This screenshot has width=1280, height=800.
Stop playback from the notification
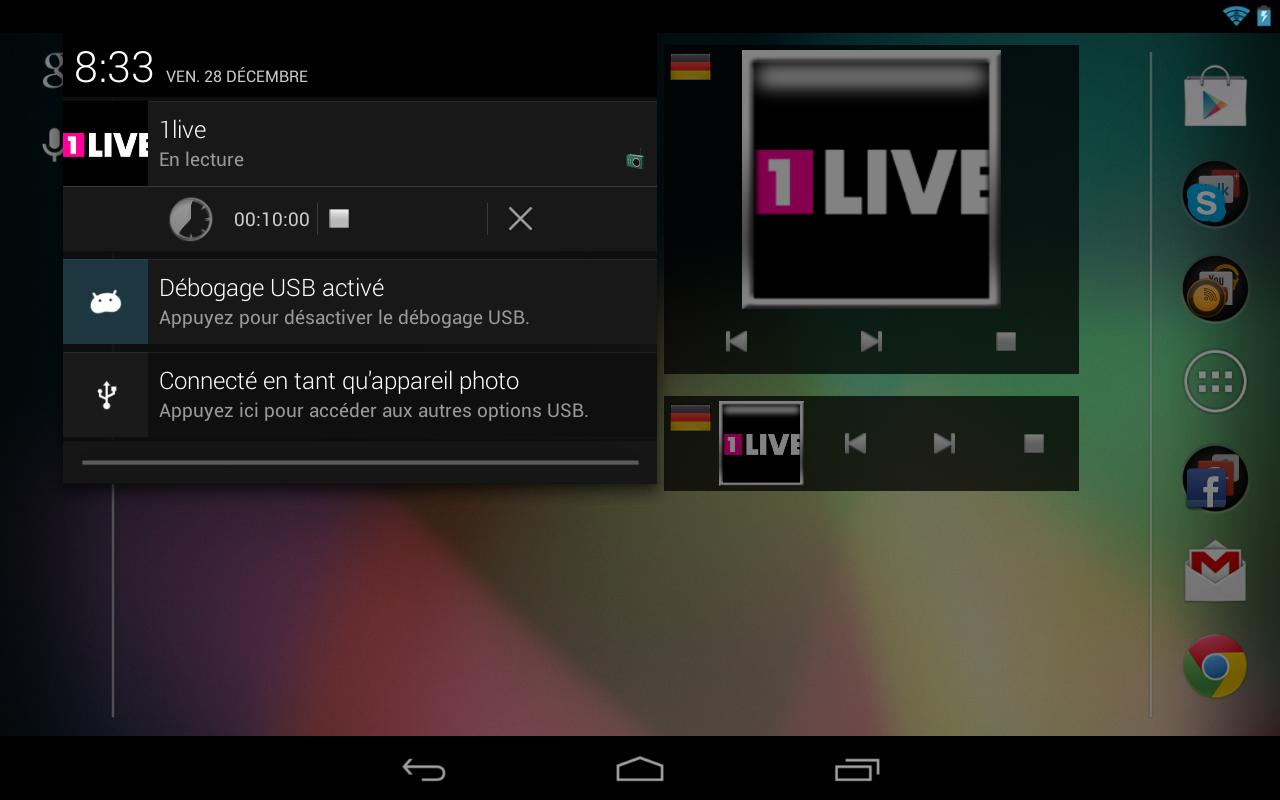(x=339, y=218)
